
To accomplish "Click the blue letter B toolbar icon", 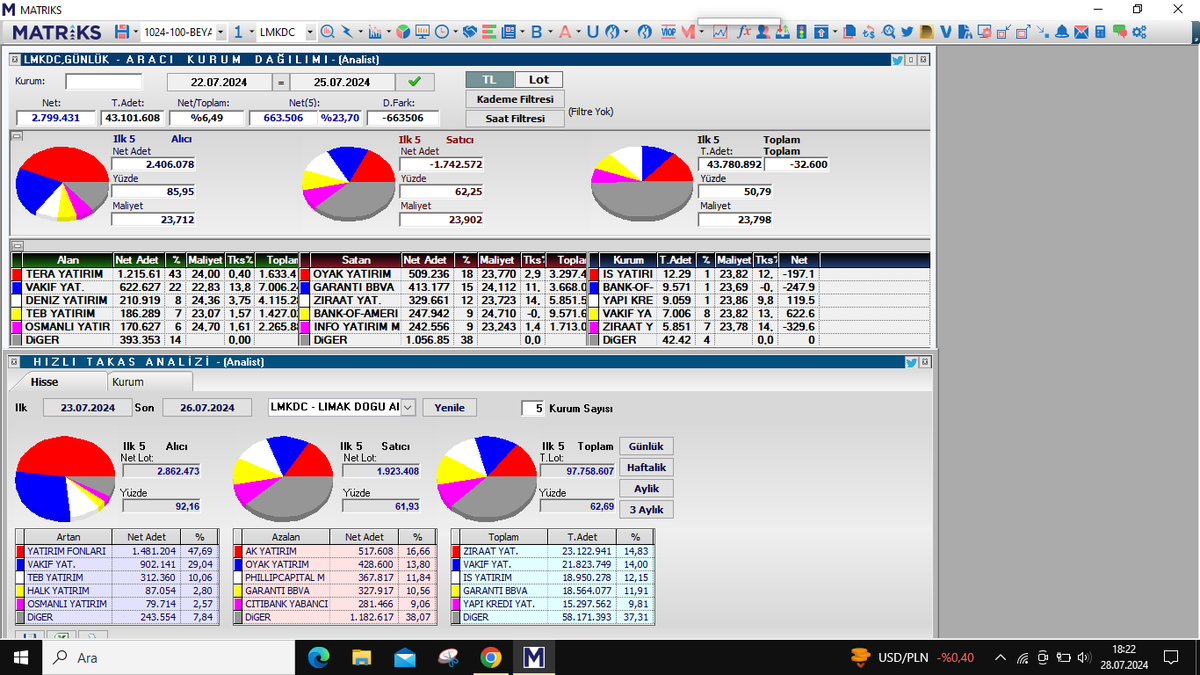I will (536, 32).
